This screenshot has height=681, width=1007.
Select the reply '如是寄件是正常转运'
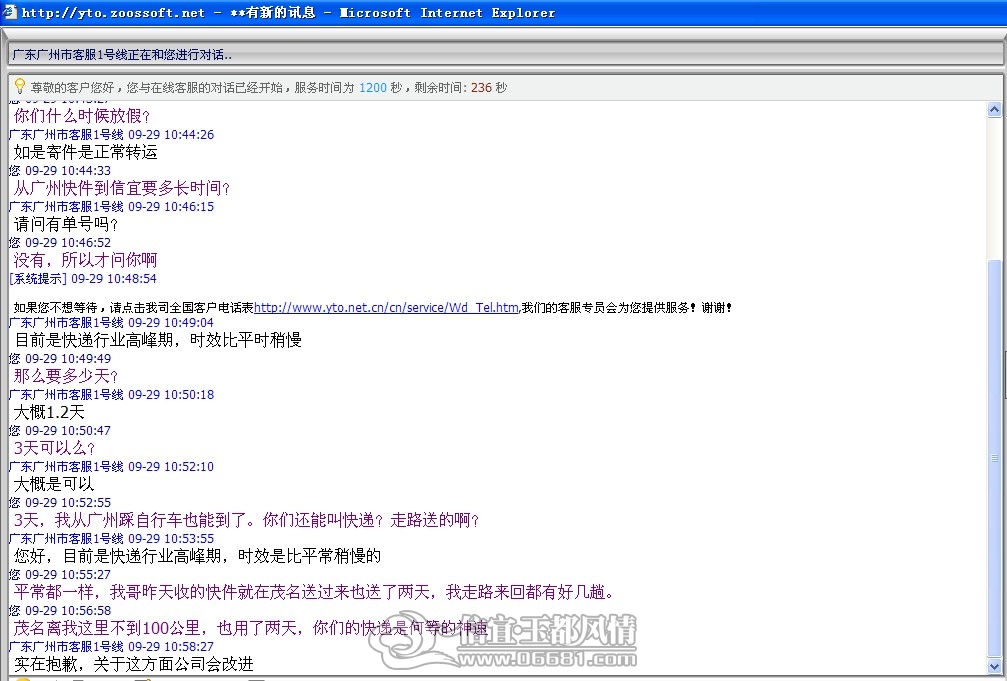pyautogui.click(x=85, y=152)
